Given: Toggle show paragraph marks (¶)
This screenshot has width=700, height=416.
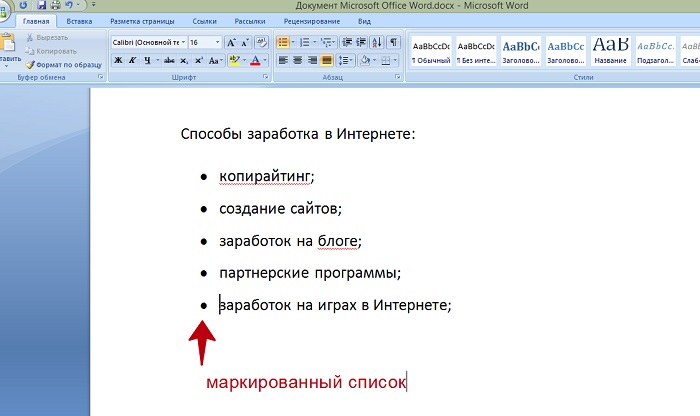Looking at the screenshot, I should click(393, 42).
